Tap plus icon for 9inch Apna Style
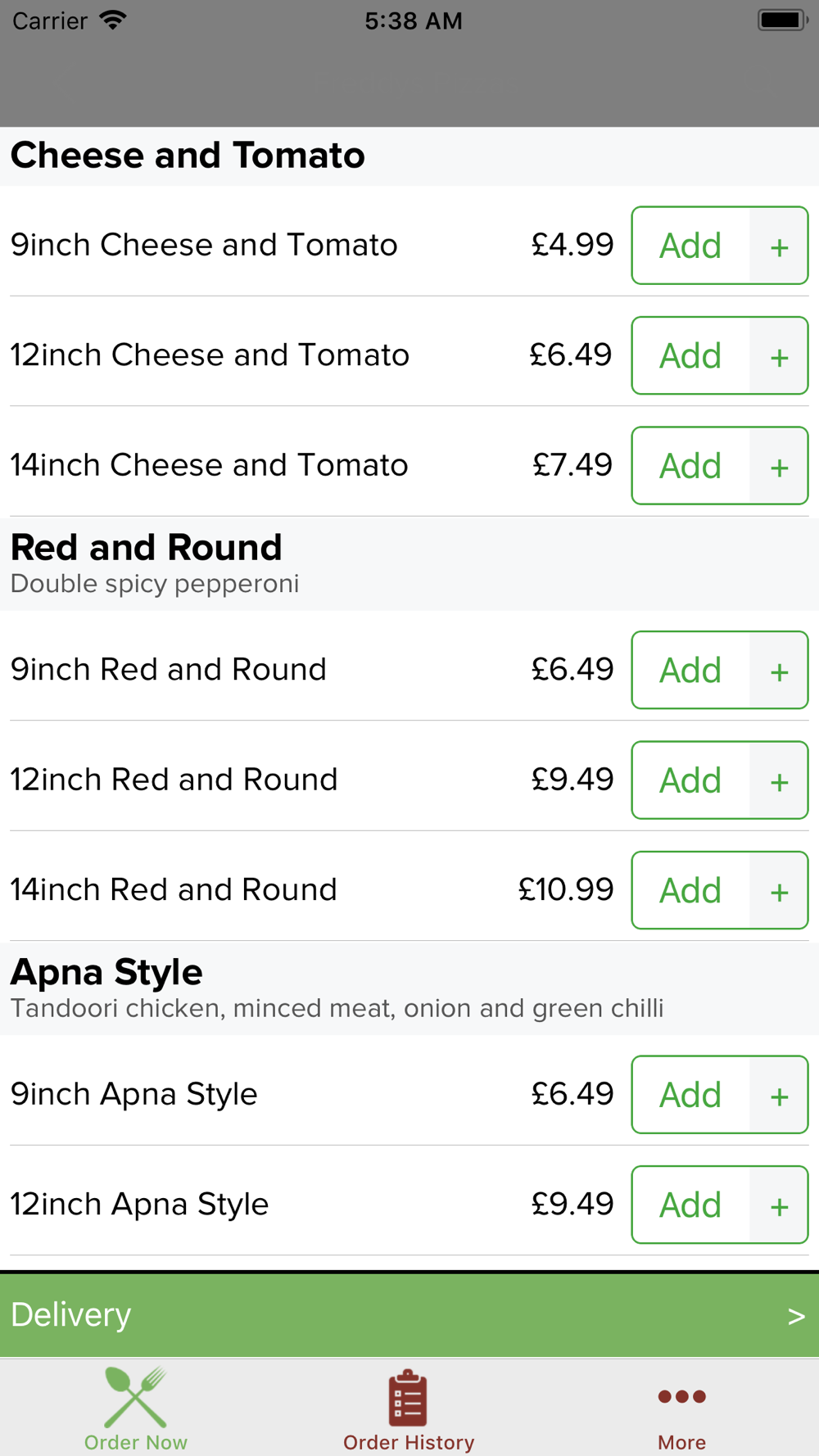 pyautogui.click(x=779, y=1095)
